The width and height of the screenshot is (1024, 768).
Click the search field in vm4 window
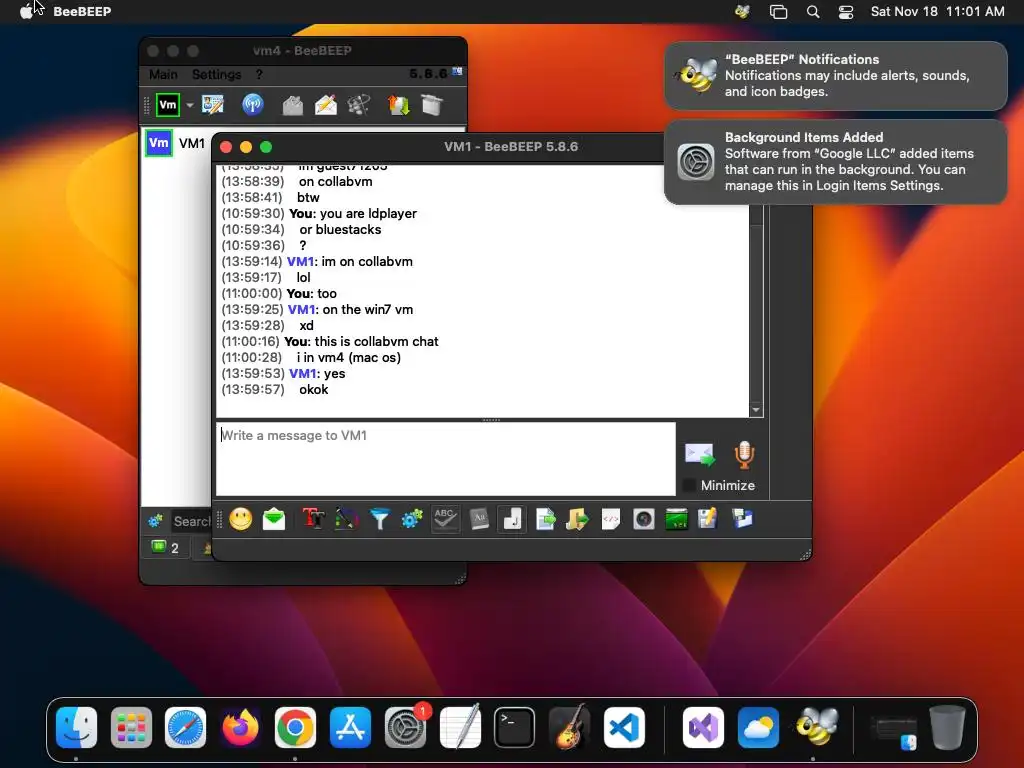[x=191, y=521]
